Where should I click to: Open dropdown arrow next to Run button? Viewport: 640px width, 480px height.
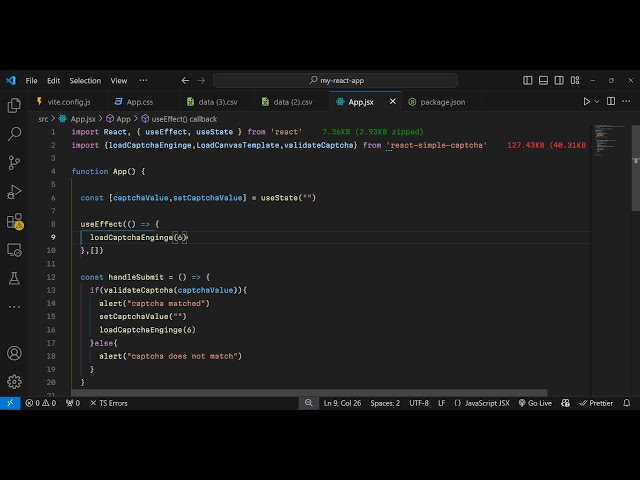tap(600, 101)
